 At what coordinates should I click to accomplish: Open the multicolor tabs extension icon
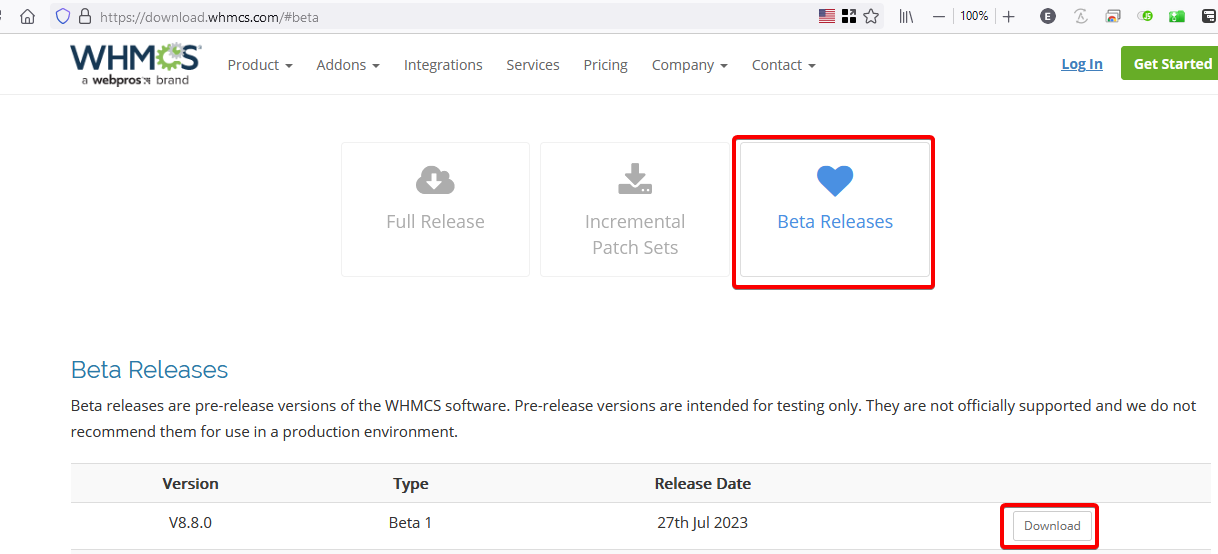pyautogui.click(x=1113, y=16)
